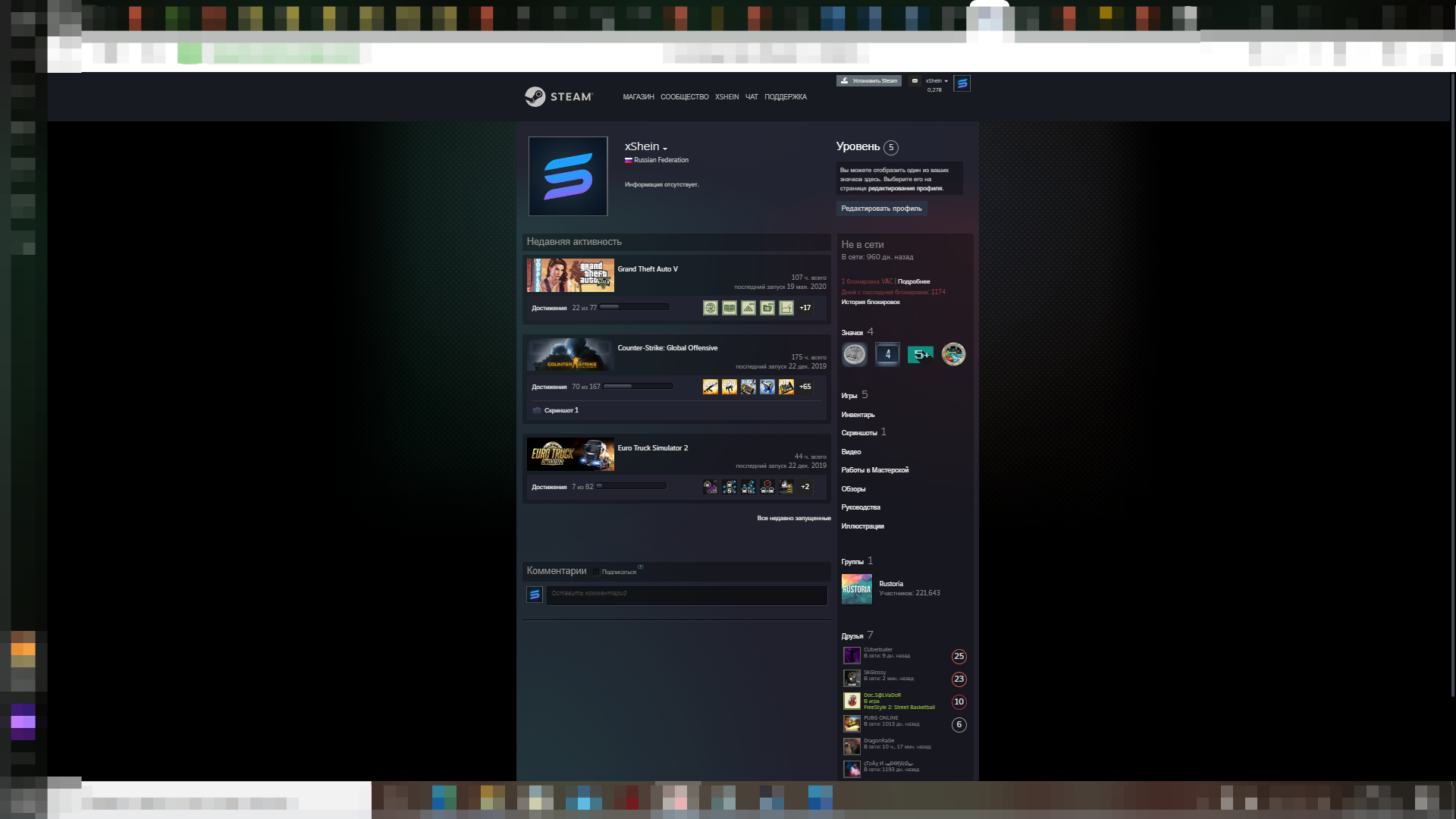The height and width of the screenshot is (819, 1456).
Task: Click the fifth GTA V achievement icon
Action: 786,308
